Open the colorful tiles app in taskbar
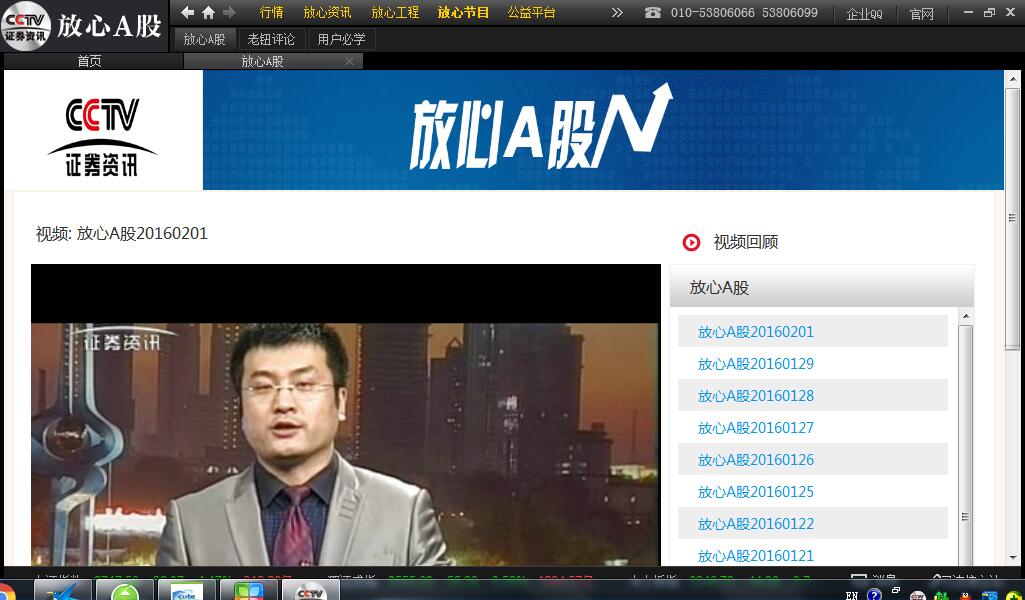1025x600 pixels. coord(249,590)
